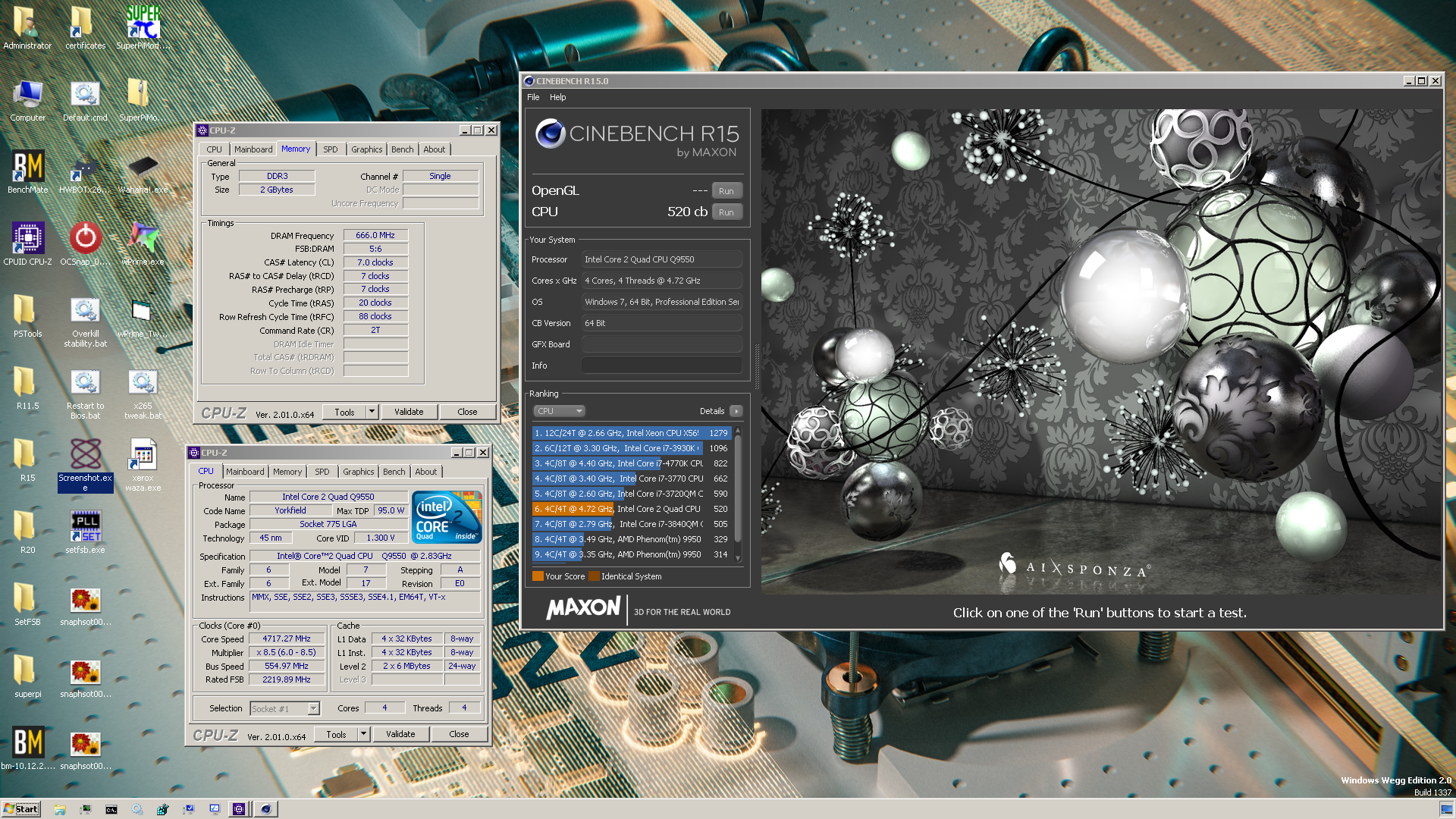1456x819 pixels.
Task: Launch the xerox waza.exe desktop icon
Action: click(143, 464)
